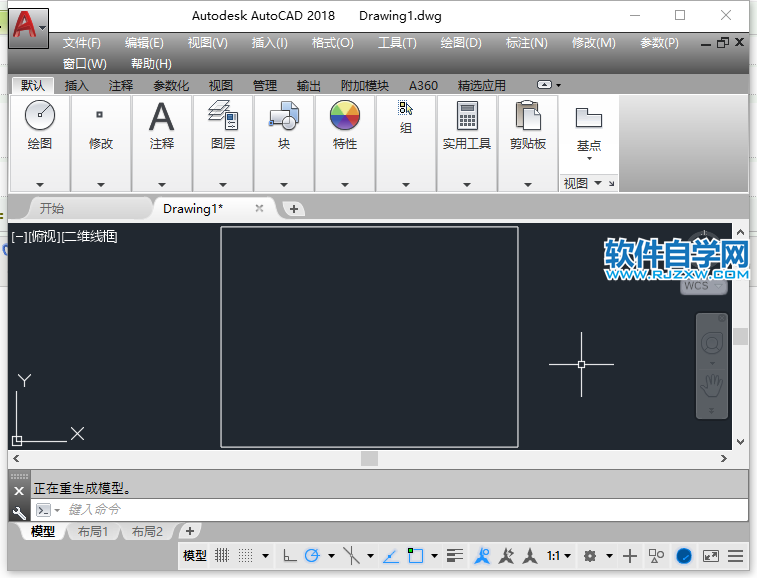Close the Drawing1* file tab
757x578 pixels.
pyautogui.click(x=259, y=208)
